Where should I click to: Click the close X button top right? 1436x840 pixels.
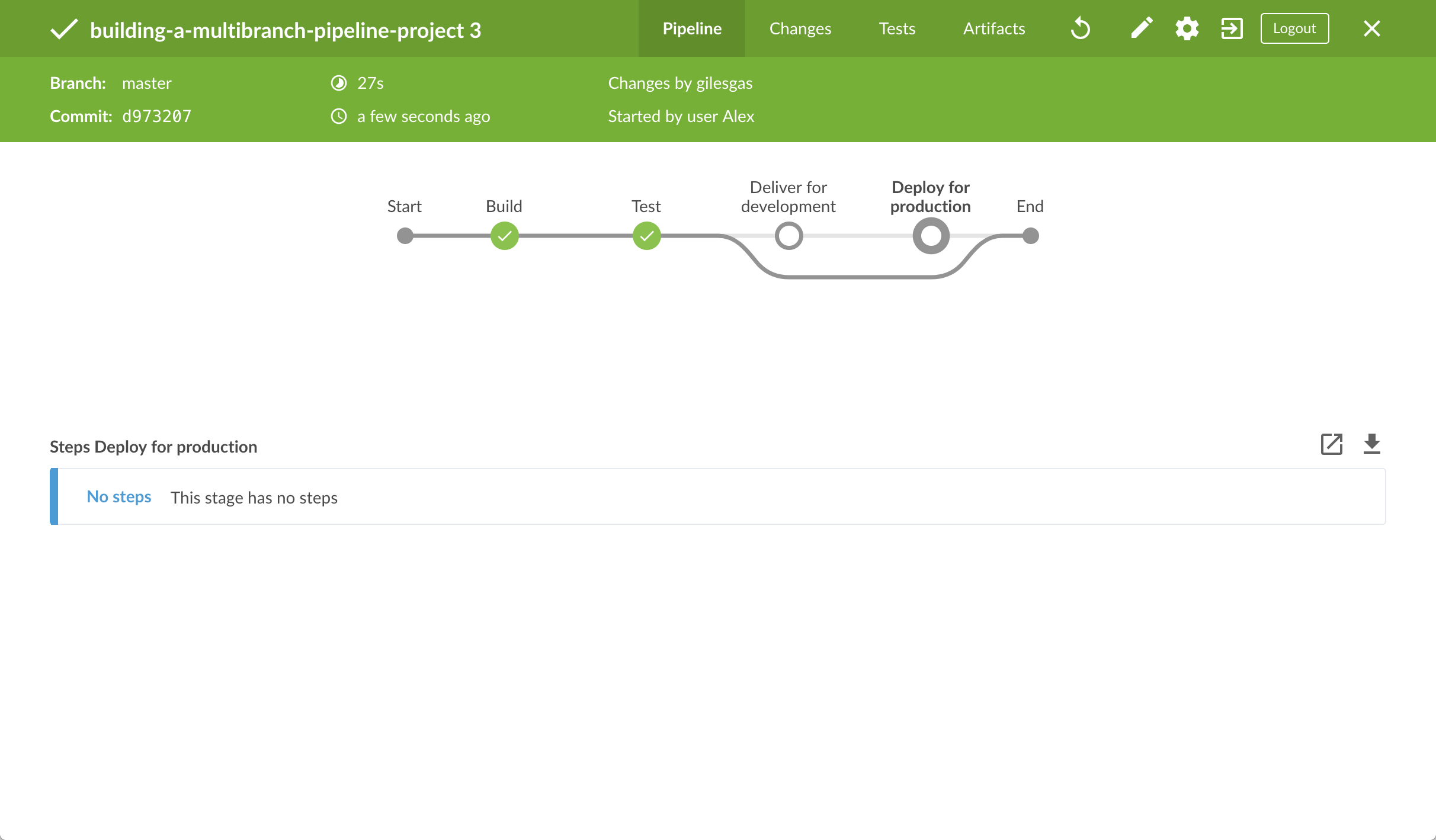coord(1370,28)
